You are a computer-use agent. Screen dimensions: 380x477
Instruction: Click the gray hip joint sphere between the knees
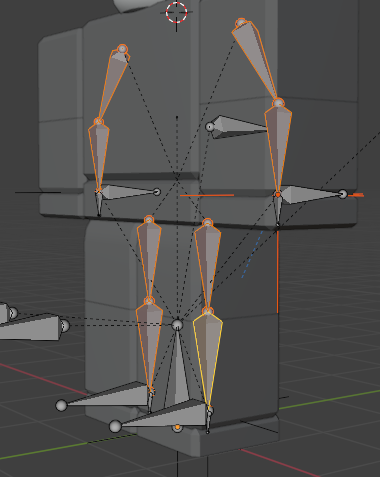pyautogui.click(x=177, y=324)
